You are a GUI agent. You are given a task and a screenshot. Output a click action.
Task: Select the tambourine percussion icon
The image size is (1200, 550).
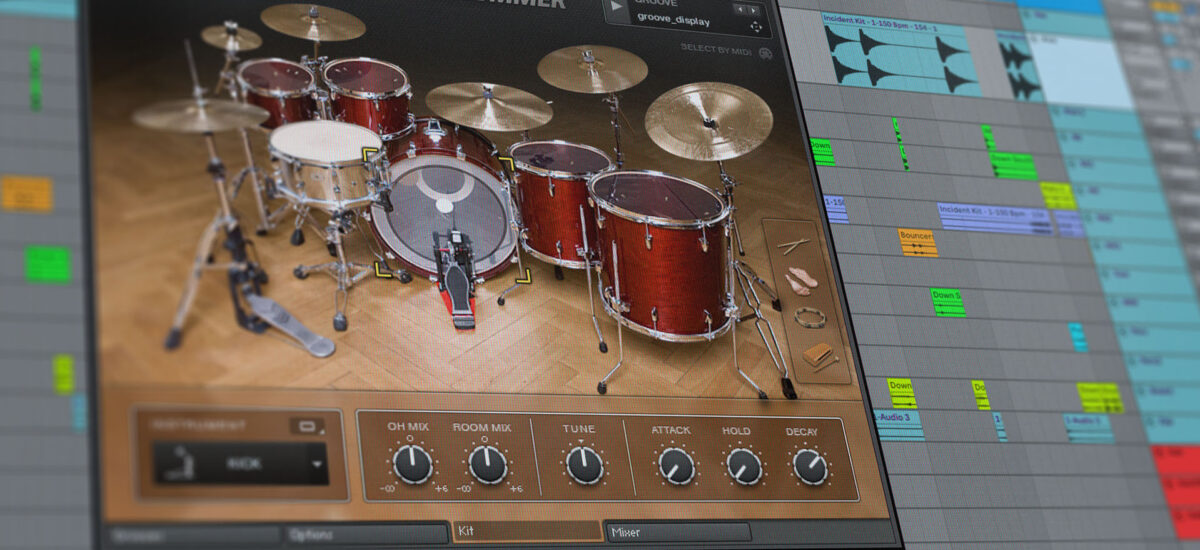[x=808, y=318]
